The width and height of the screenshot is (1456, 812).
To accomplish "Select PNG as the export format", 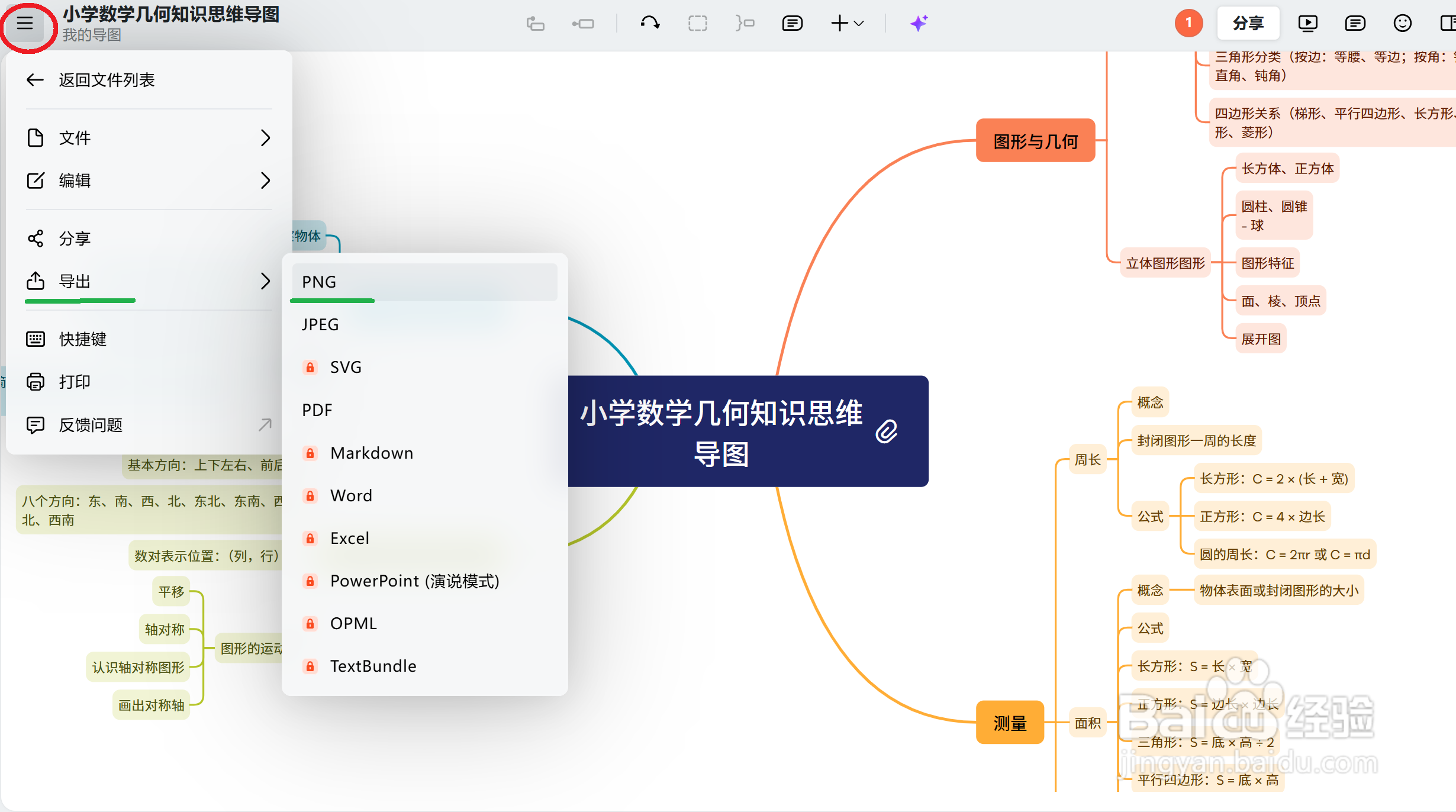I will (x=423, y=281).
